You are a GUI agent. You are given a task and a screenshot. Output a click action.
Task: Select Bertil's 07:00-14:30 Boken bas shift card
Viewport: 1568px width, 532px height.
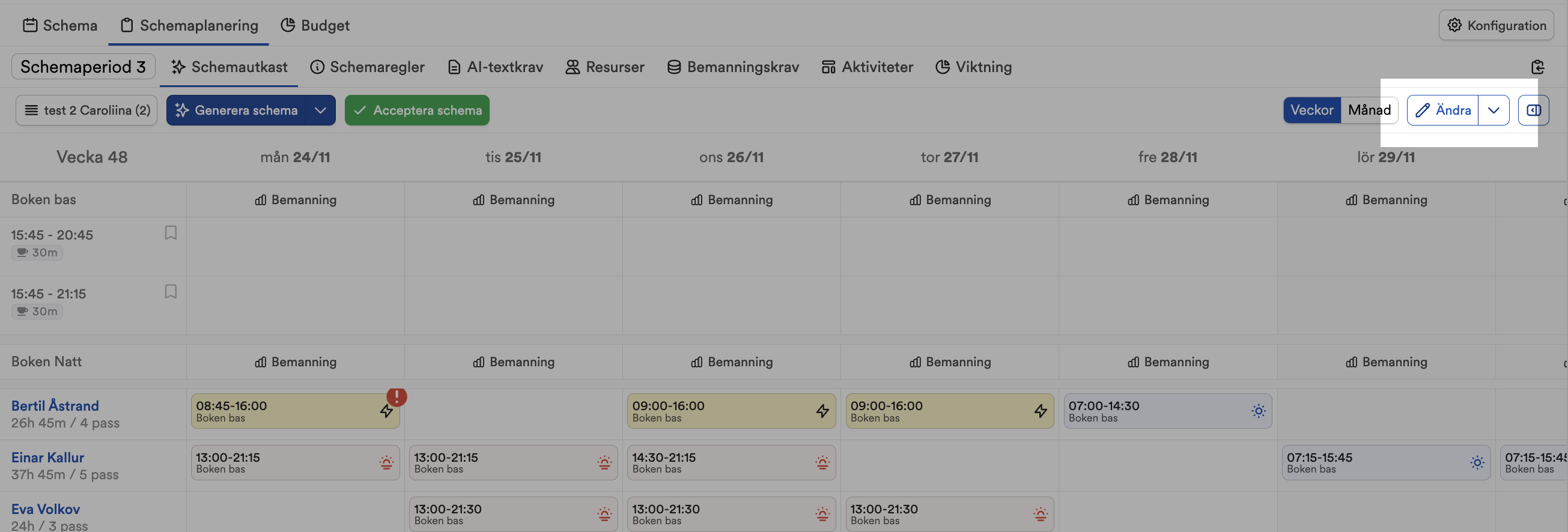pos(1168,411)
